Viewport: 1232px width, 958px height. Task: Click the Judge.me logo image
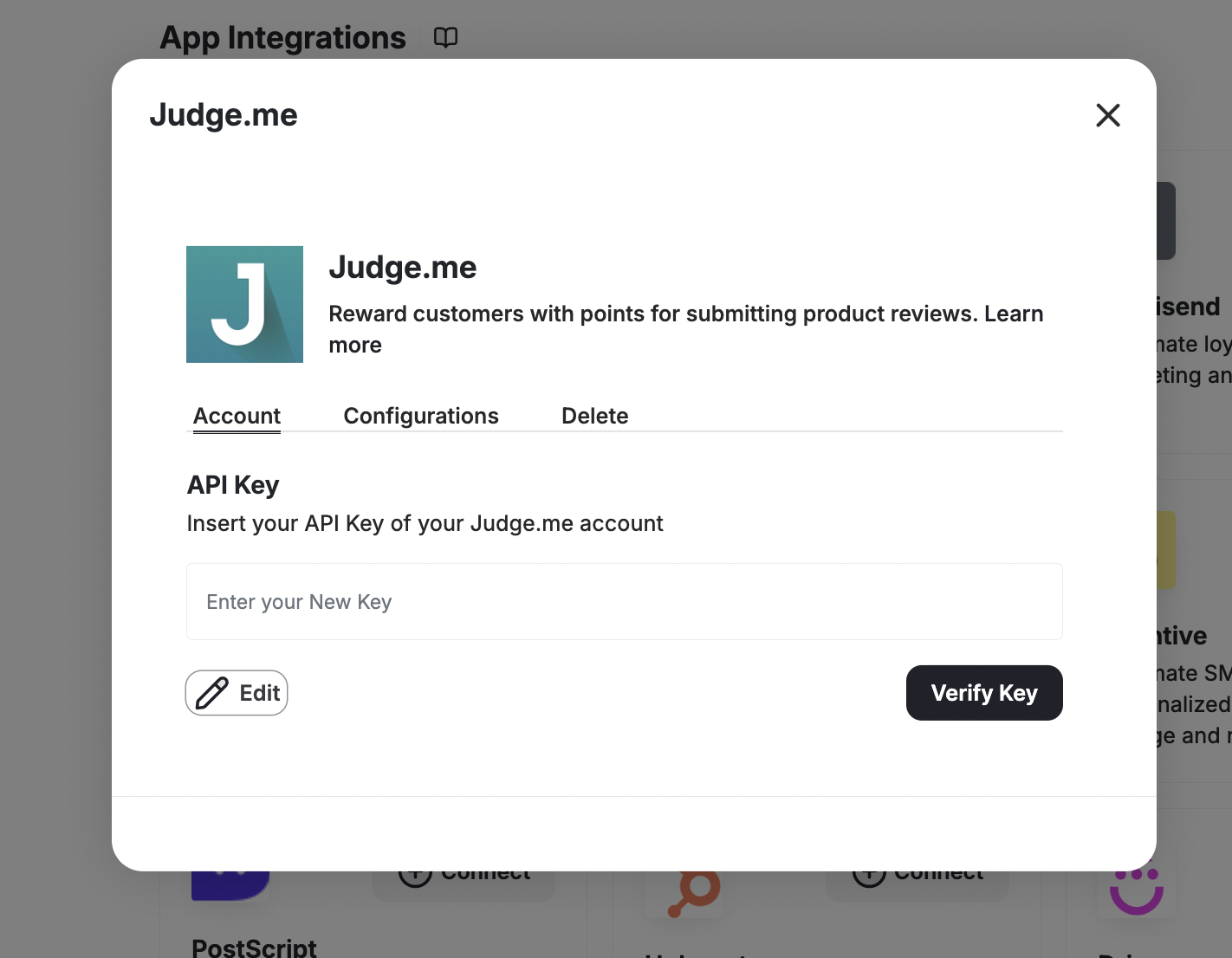(244, 304)
